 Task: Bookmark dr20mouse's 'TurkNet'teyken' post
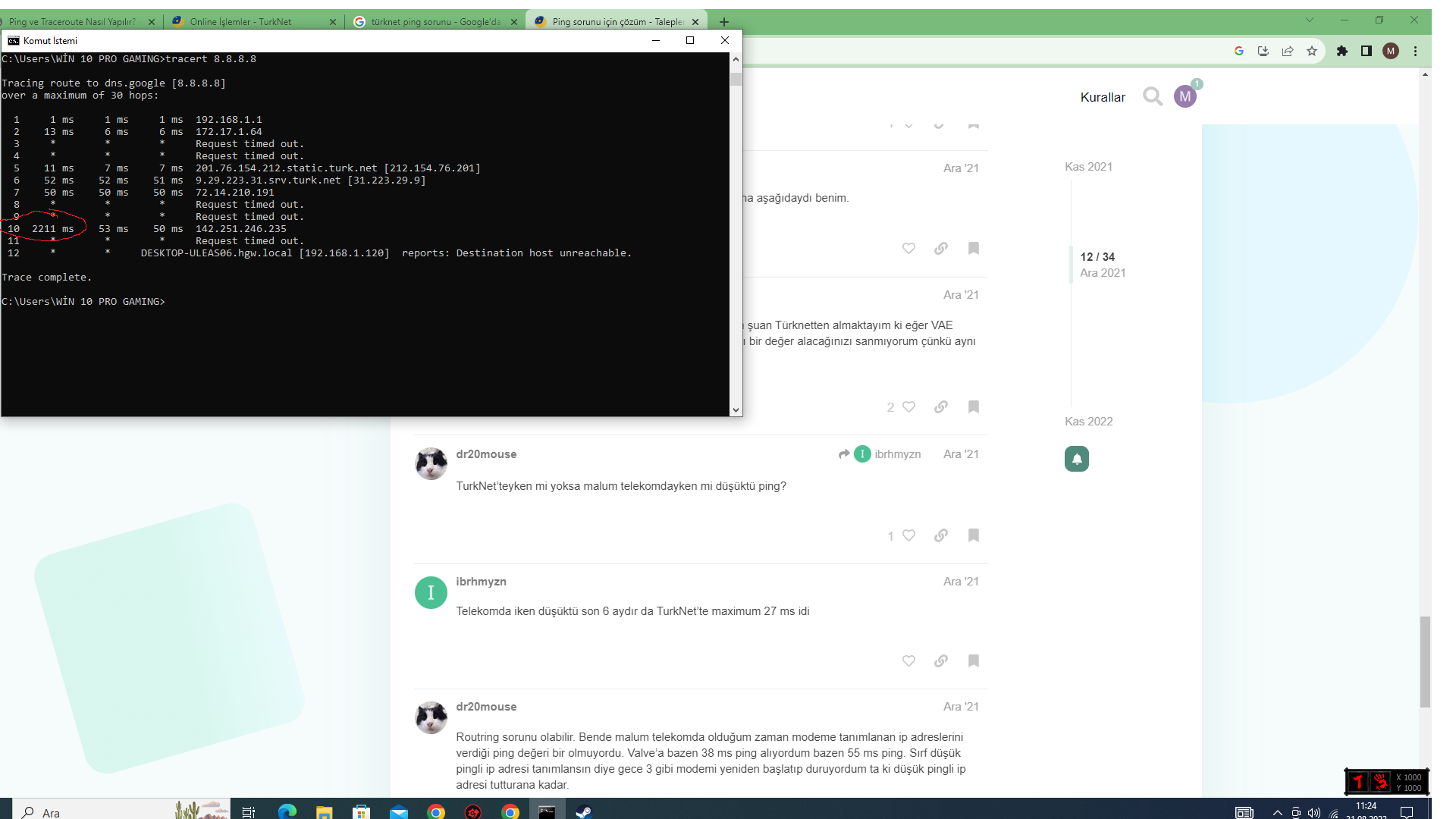pyautogui.click(x=974, y=535)
